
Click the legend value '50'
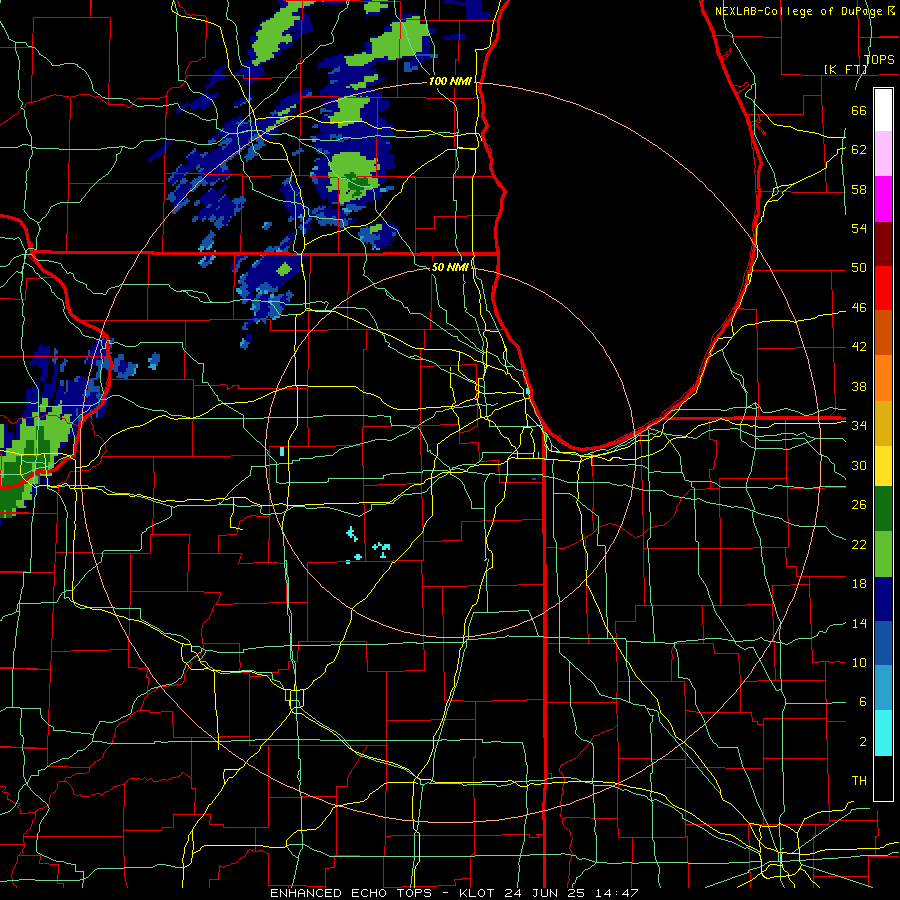[859, 267]
